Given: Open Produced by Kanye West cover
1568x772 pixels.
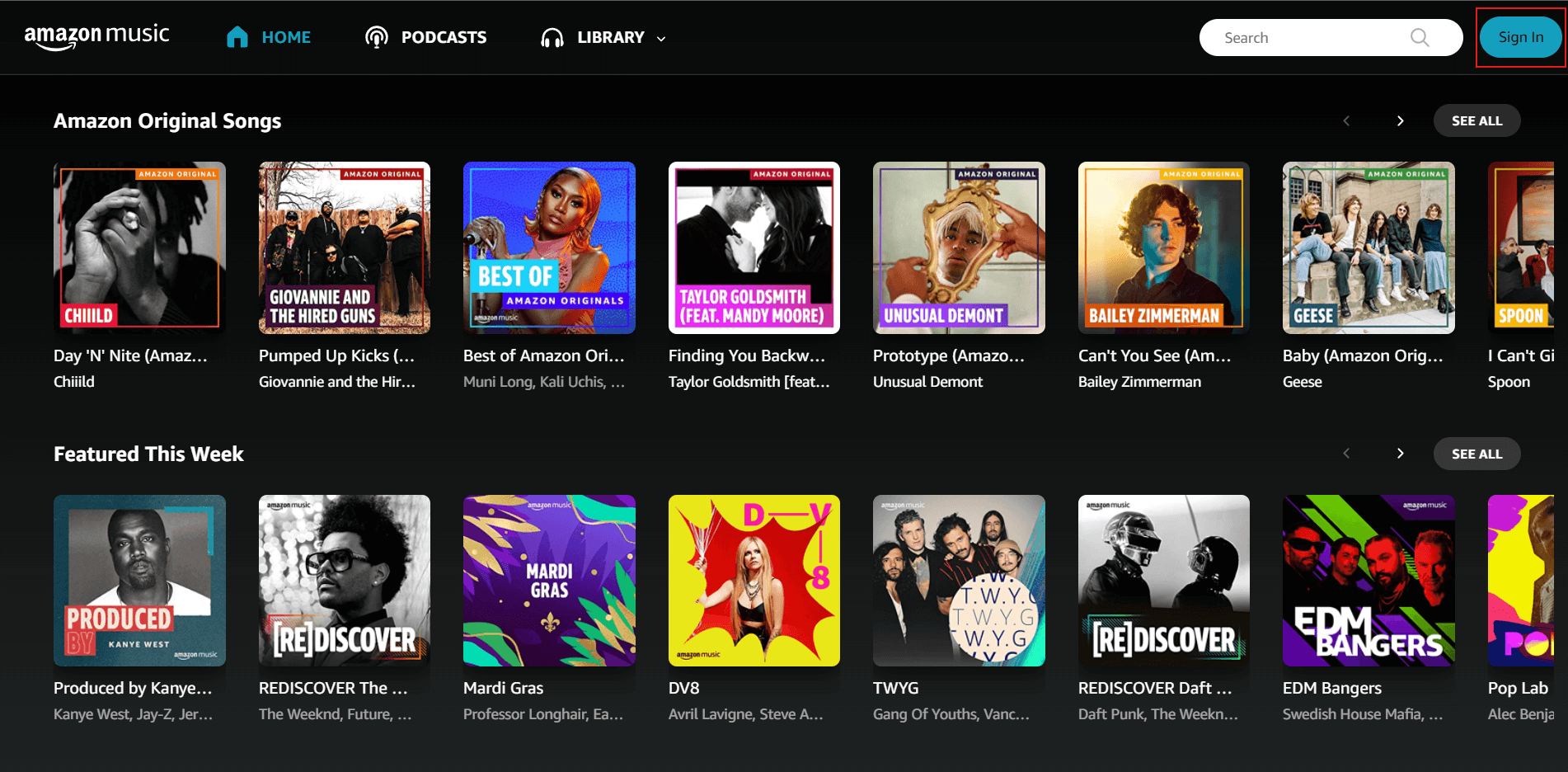Looking at the screenshot, I should pos(139,581).
